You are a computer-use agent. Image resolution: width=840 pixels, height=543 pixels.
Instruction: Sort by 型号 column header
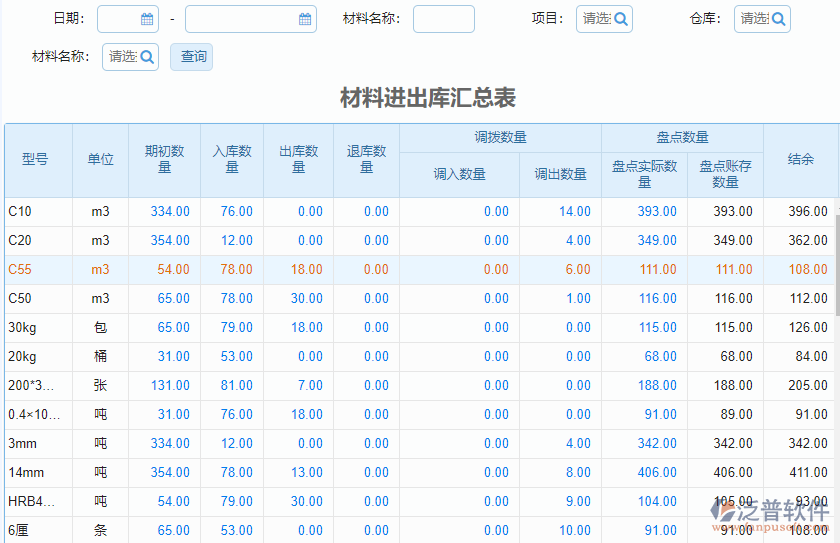coord(35,160)
